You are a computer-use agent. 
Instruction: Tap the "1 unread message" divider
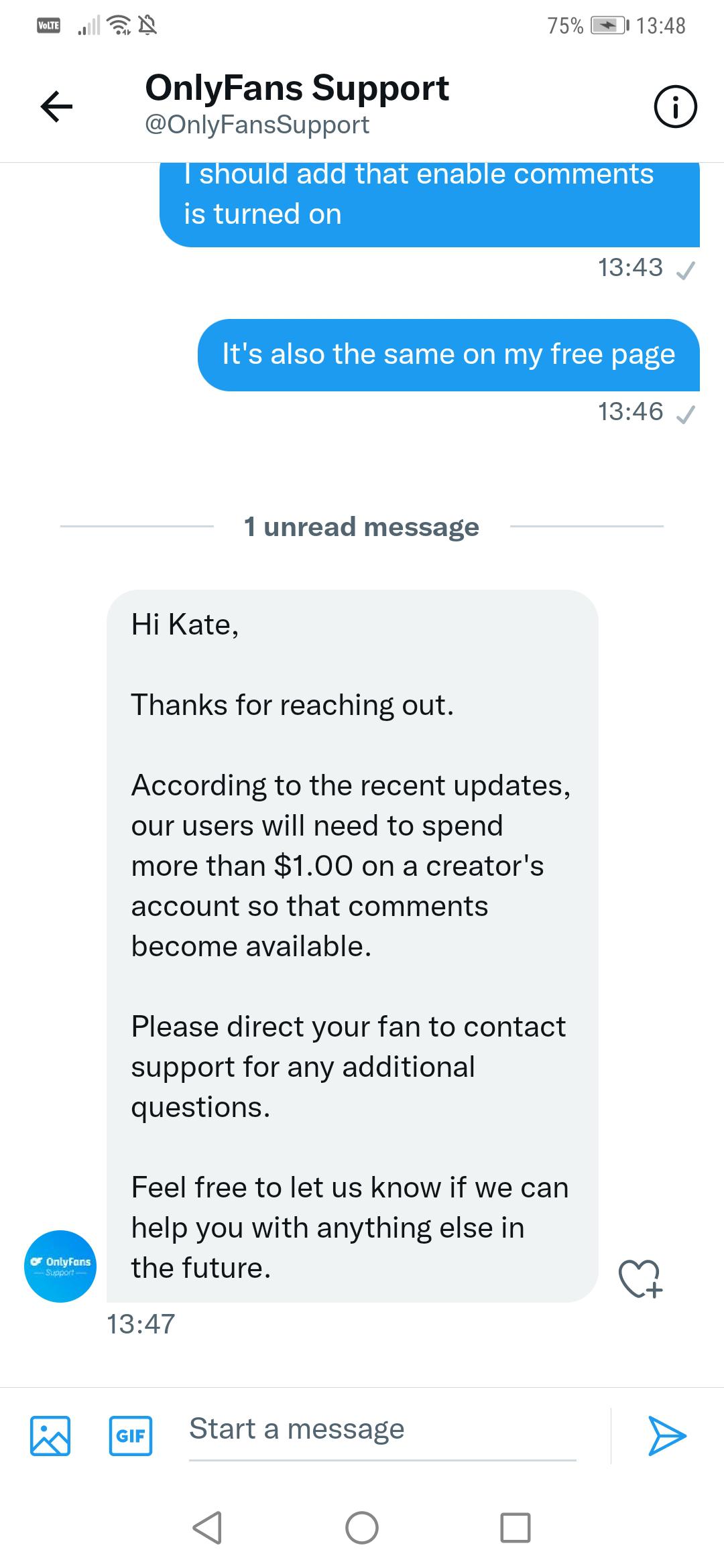pyautogui.click(x=362, y=527)
